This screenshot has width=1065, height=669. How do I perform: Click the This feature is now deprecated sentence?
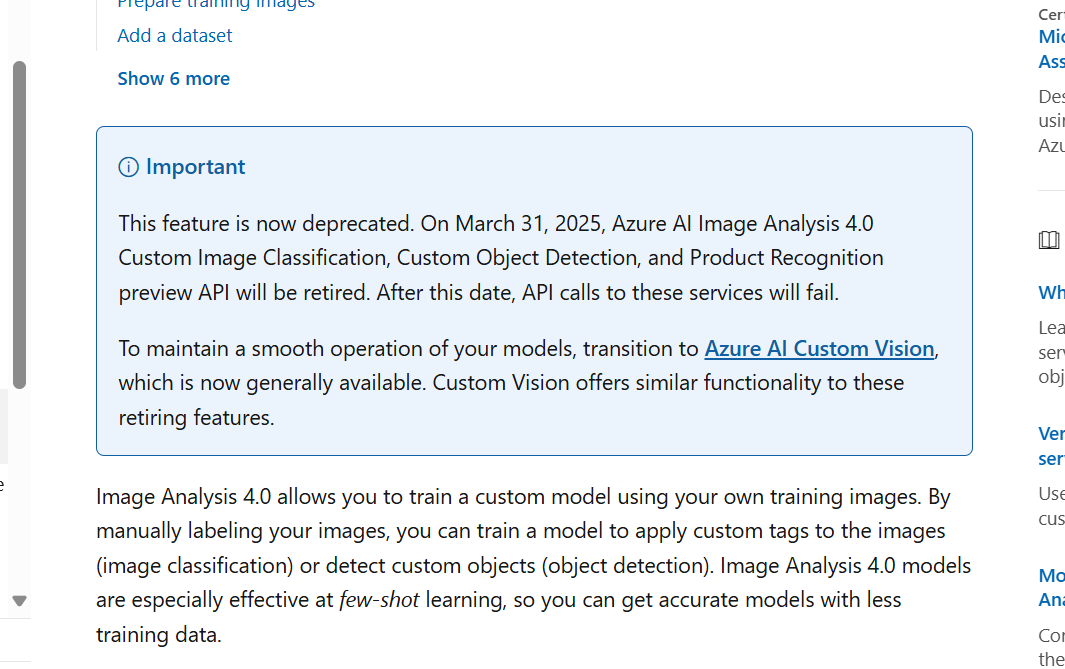click(x=266, y=223)
